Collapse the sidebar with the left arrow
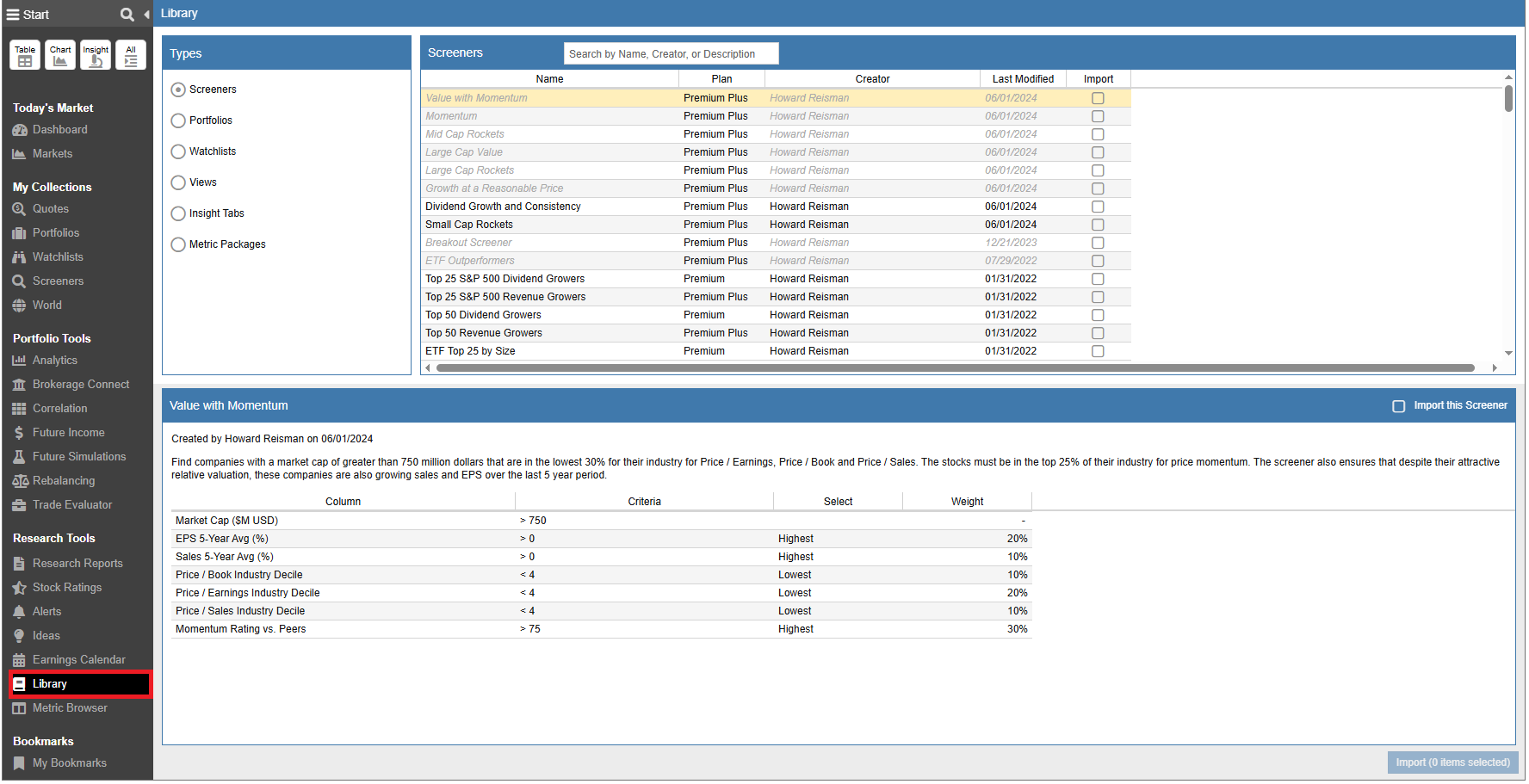The height and width of the screenshot is (784, 1529). pyautogui.click(x=146, y=15)
